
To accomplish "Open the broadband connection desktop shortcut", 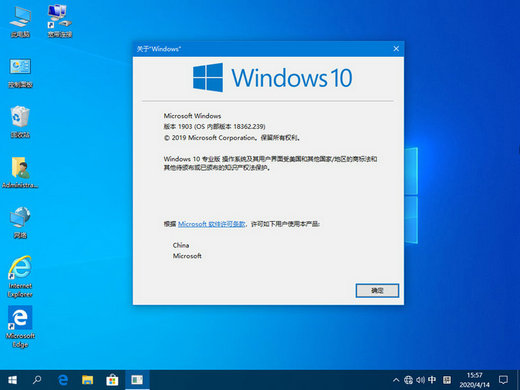I will coord(60,22).
